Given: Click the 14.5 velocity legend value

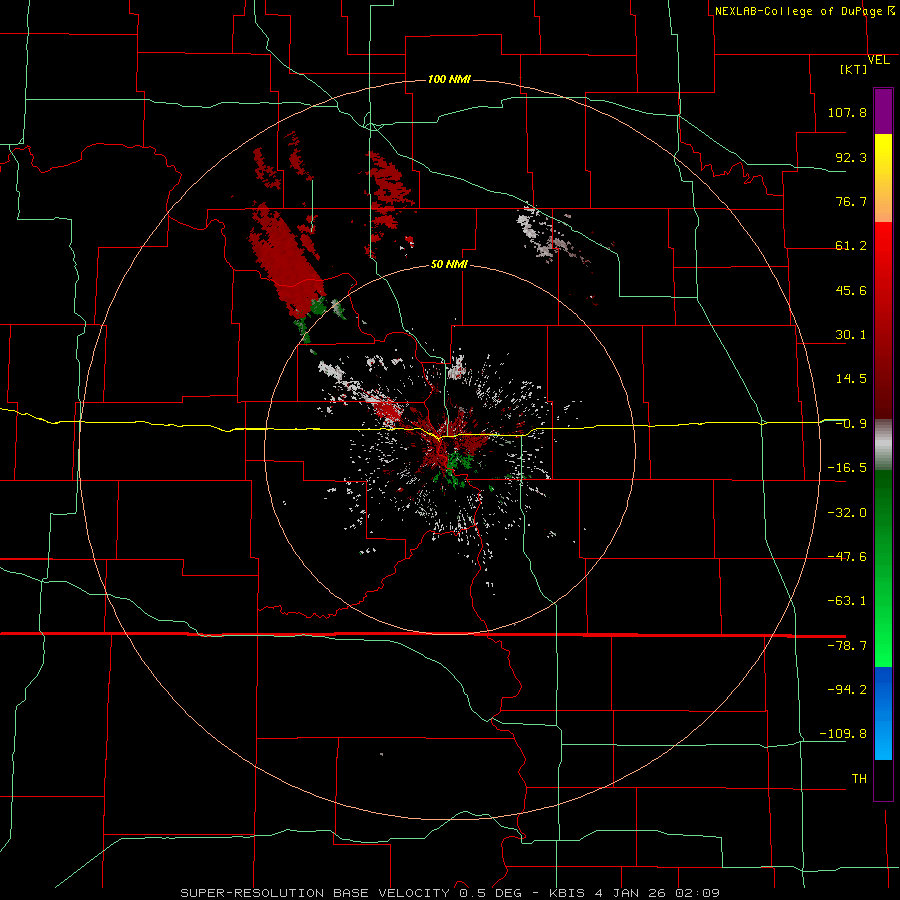Looking at the screenshot, I should 851,379.
